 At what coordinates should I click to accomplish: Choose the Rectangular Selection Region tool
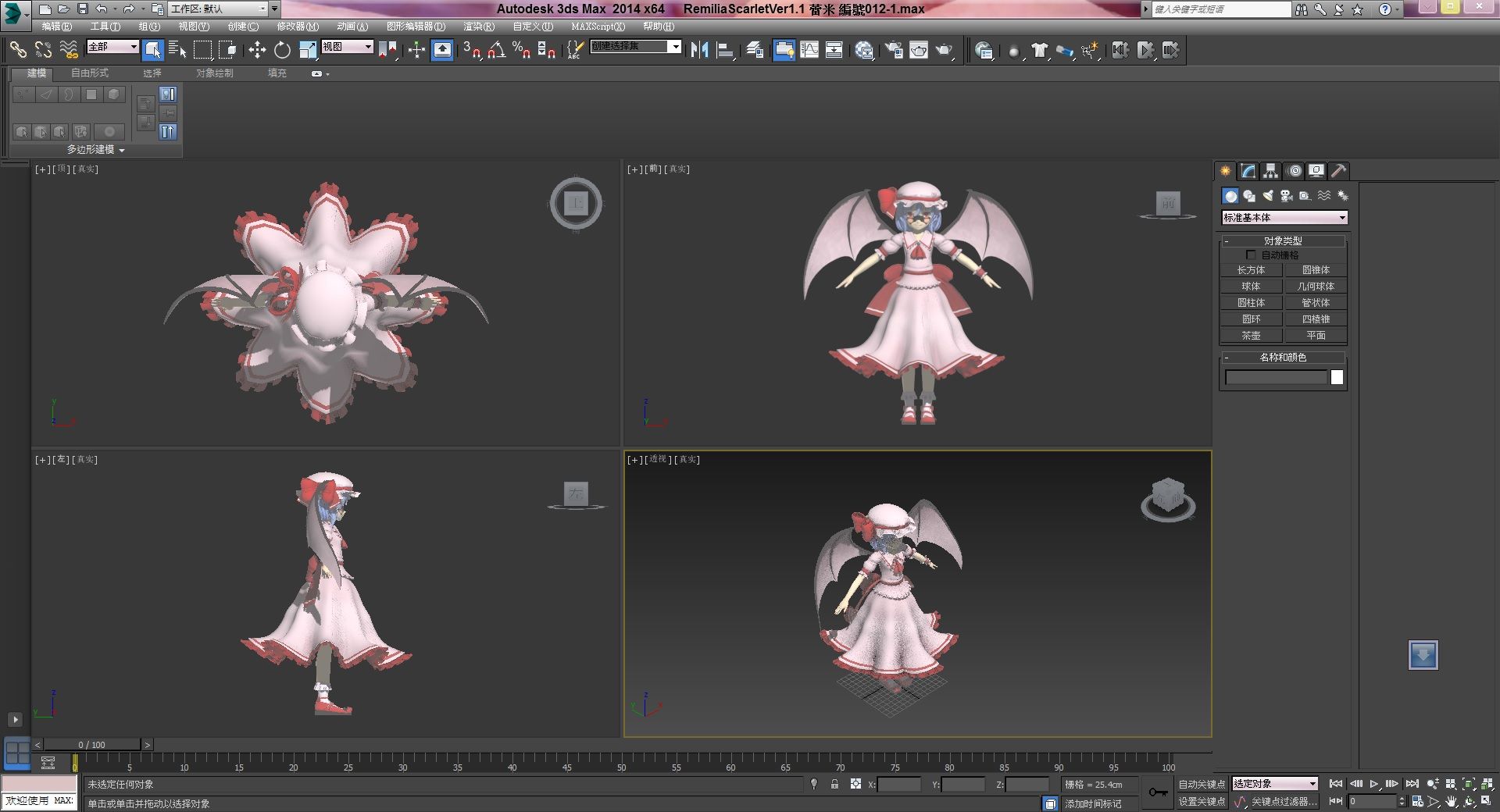click(202, 50)
